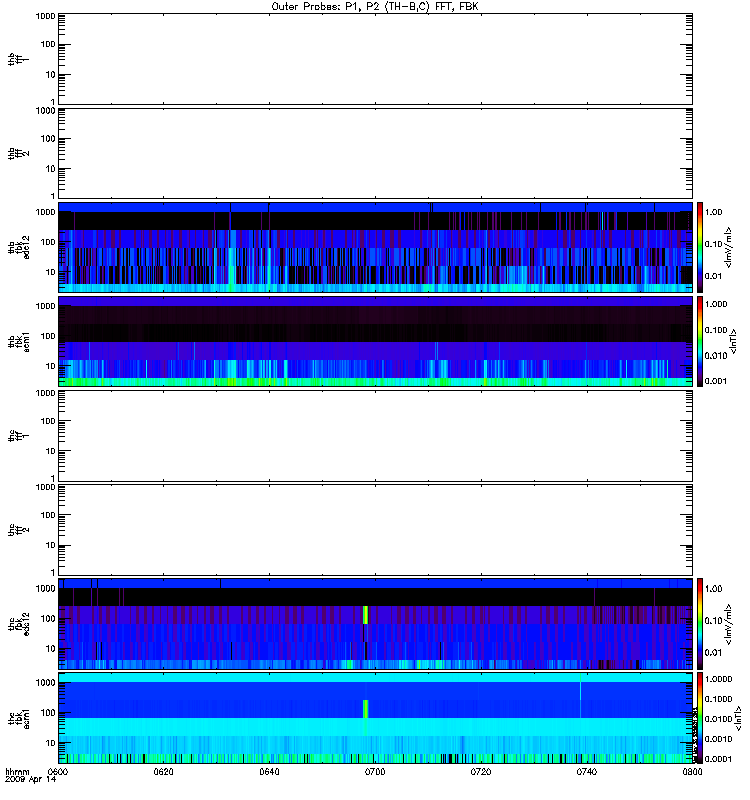Click the thc fbk scm1 panel label
The image size is (750, 800).
(18, 718)
